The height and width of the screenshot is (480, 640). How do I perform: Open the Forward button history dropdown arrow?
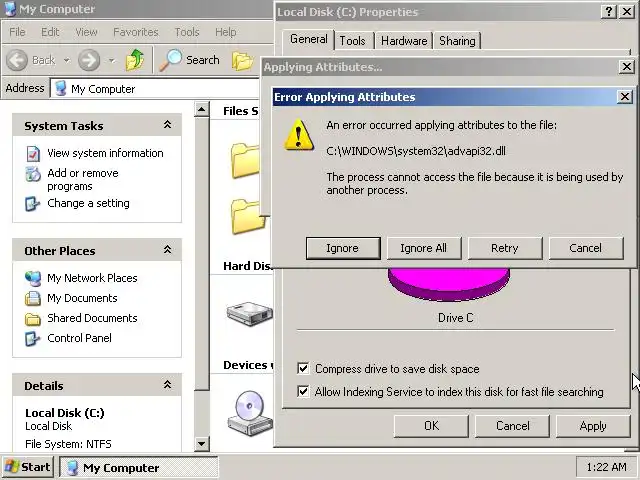(x=111, y=60)
